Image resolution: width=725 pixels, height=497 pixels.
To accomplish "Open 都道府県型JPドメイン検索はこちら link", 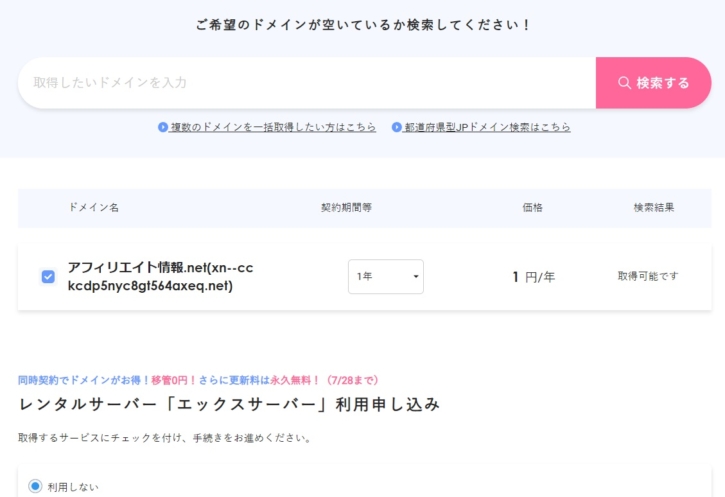I will tap(487, 127).
